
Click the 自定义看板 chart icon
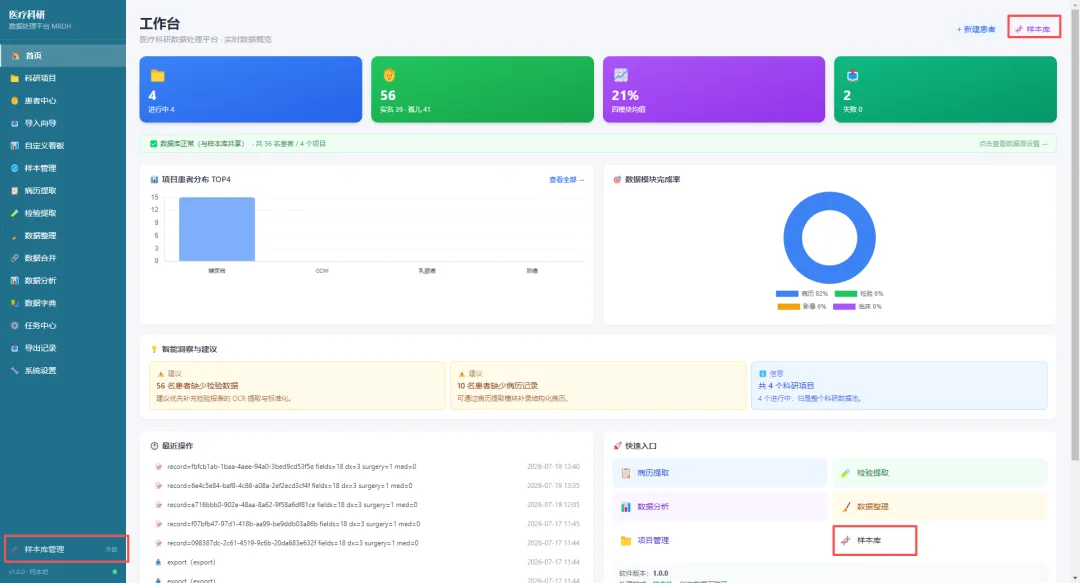[x=14, y=146]
